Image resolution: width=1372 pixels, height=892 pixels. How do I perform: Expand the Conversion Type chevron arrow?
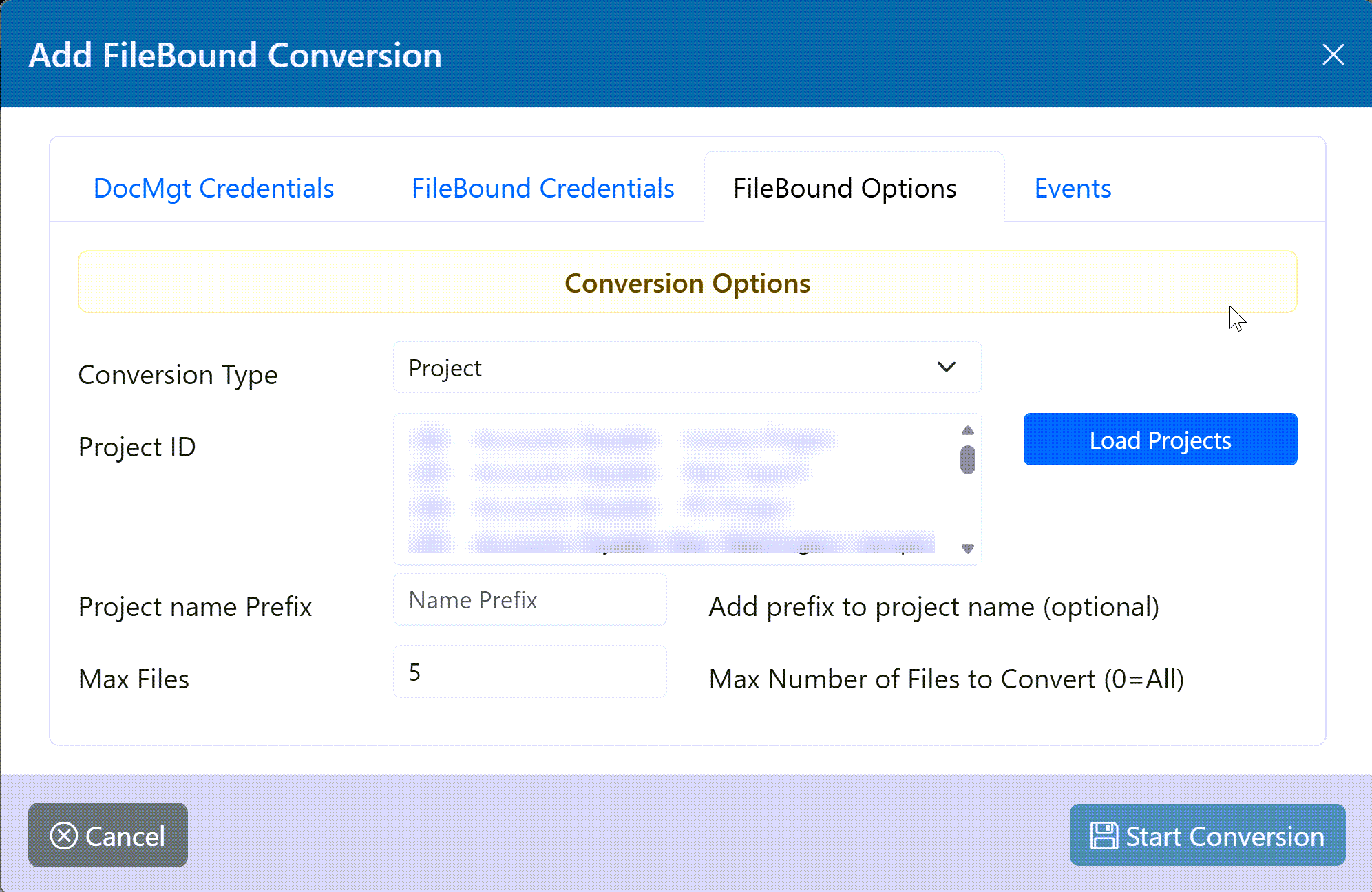tap(947, 368)
